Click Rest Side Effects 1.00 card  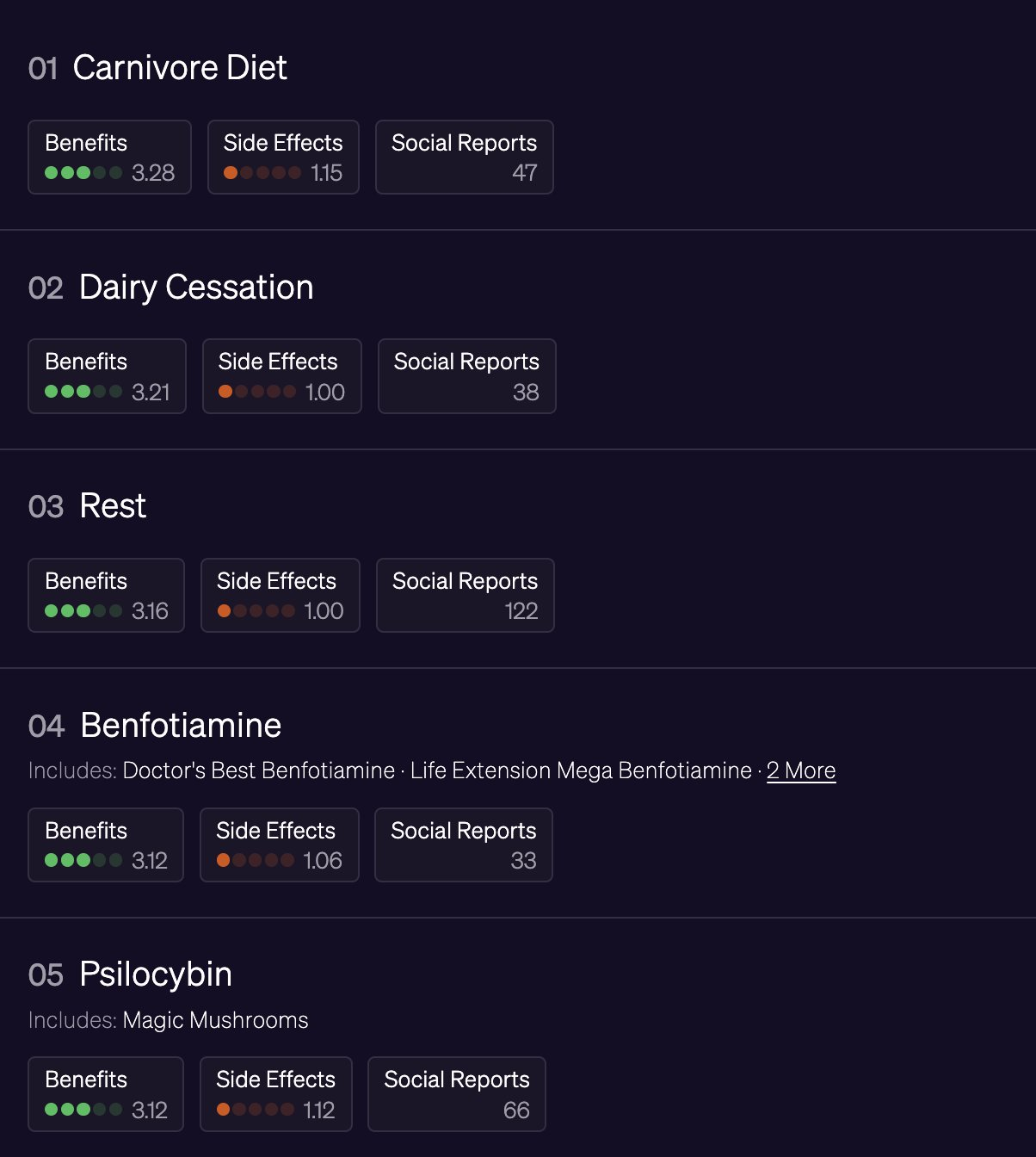click(281, 596)
